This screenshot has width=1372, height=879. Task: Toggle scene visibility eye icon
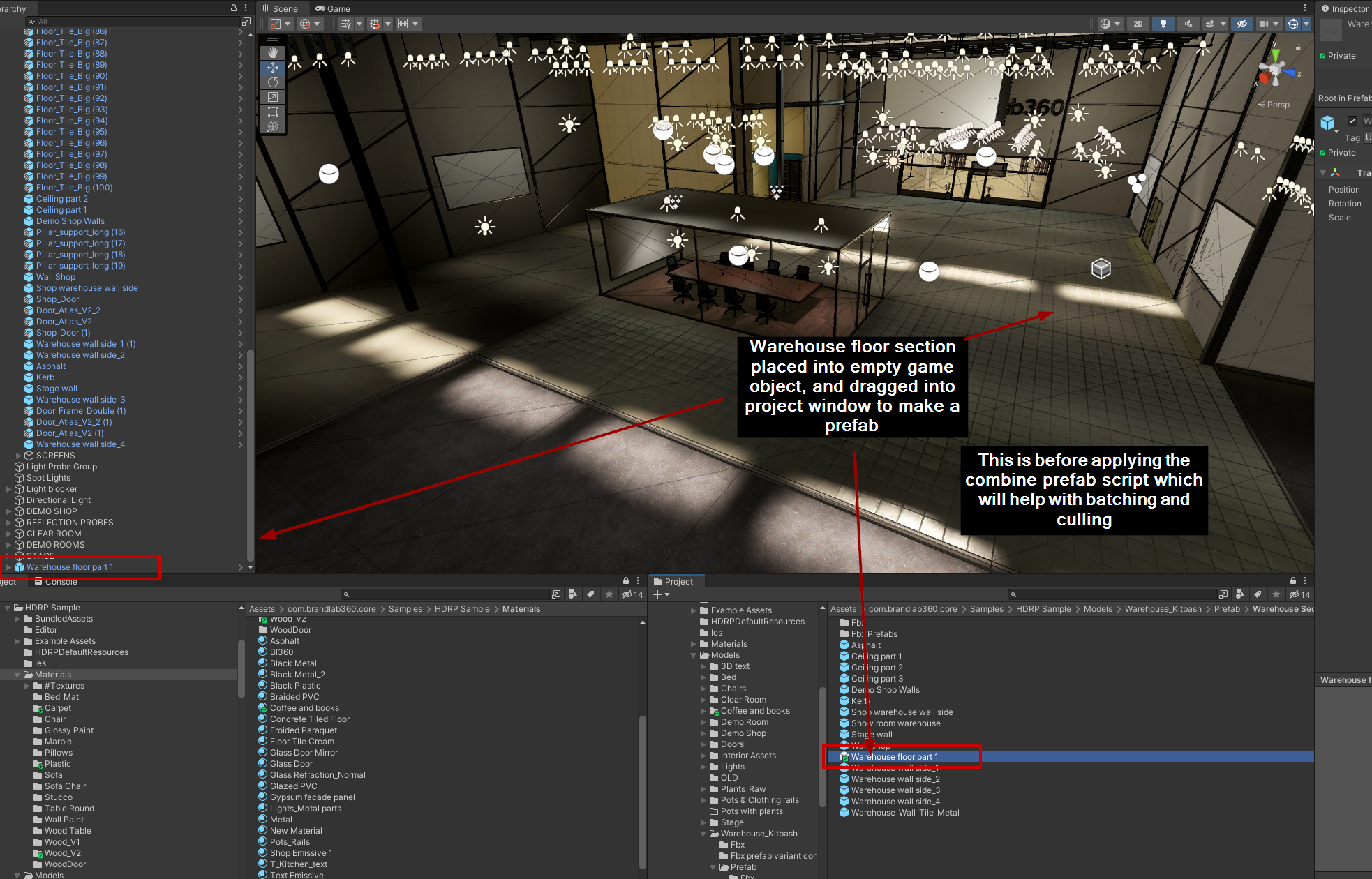pos(1241,24)
